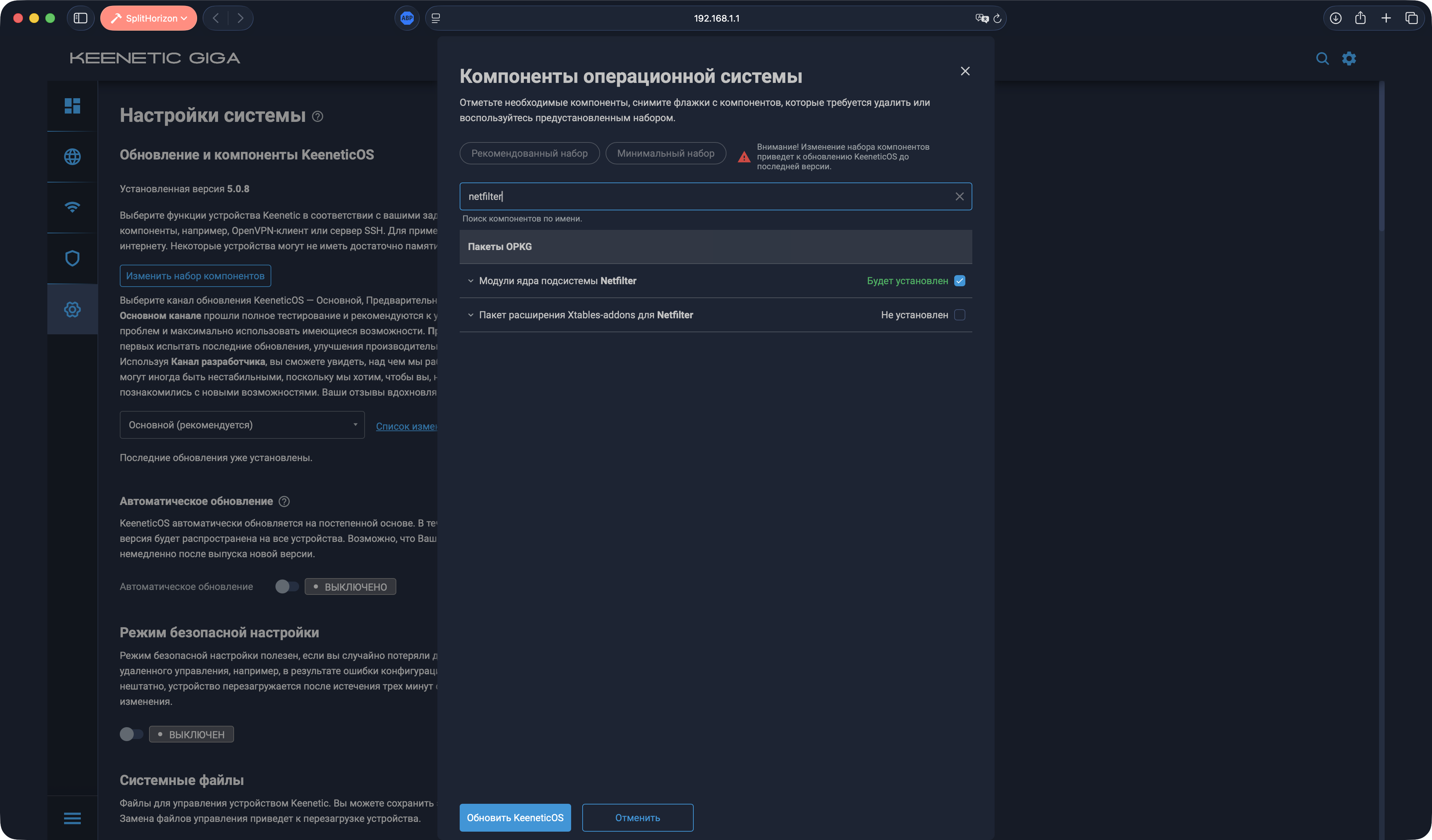The width and height of the screenshot is (1432, 840).
Task: Click the hamburger menu icon in the sidebar
Action: pos(72,818)
